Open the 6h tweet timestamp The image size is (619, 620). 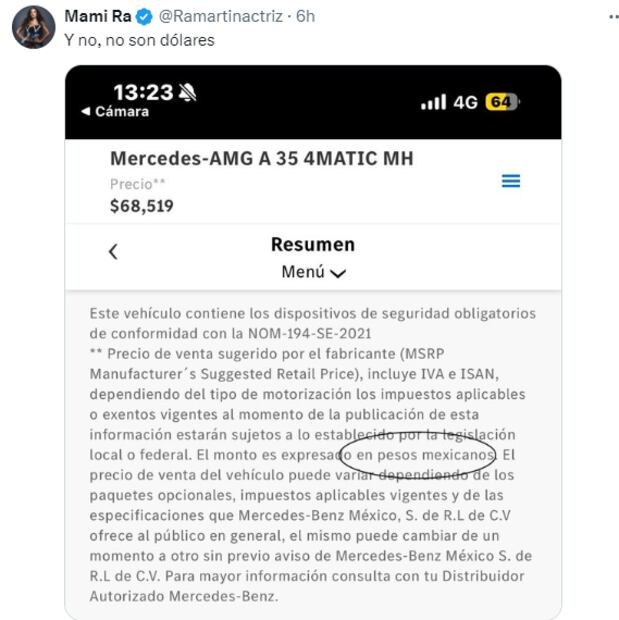[x=306, y=17]
